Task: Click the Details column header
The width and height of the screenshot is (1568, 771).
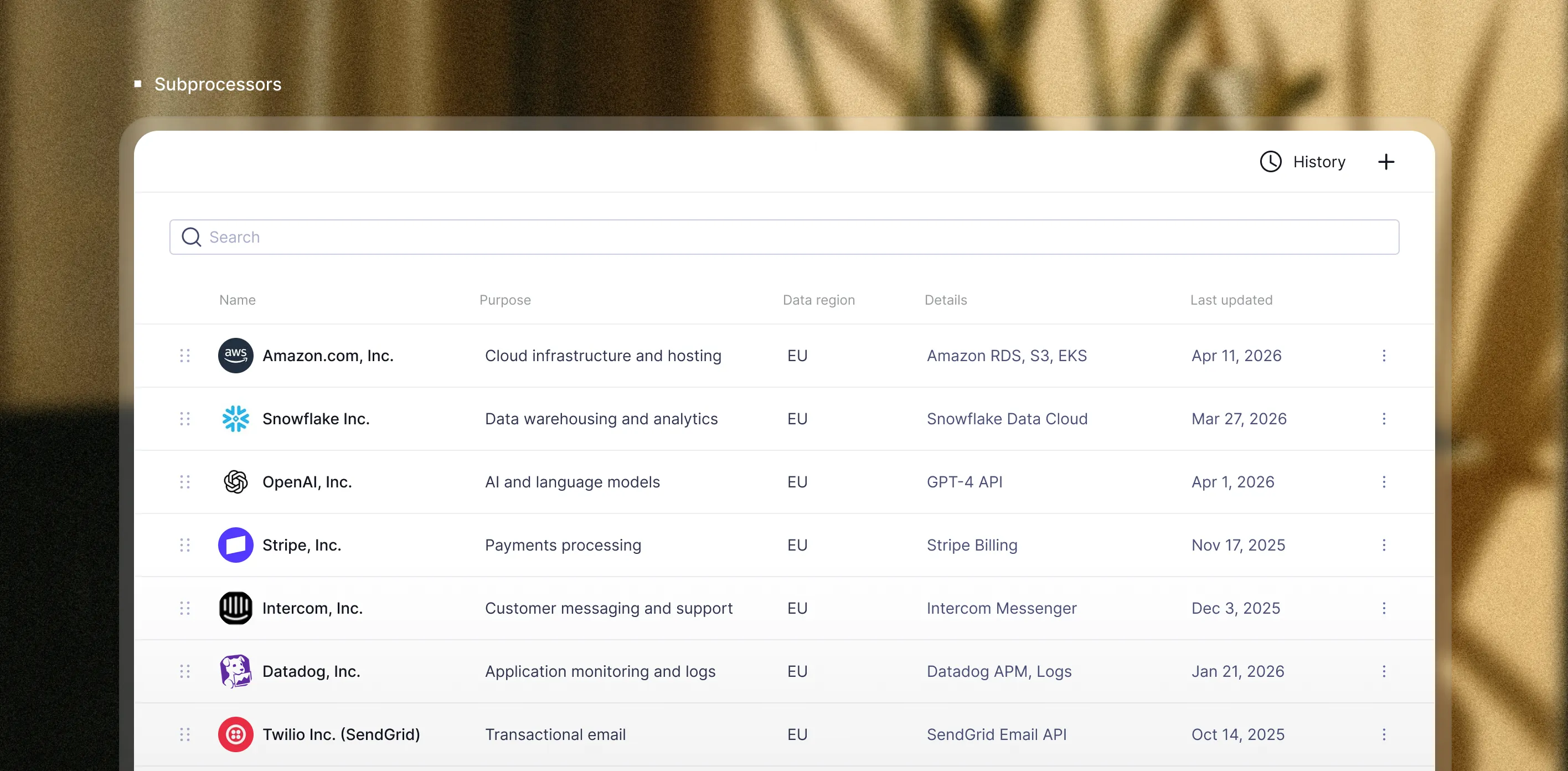Action: coord(945,300)
